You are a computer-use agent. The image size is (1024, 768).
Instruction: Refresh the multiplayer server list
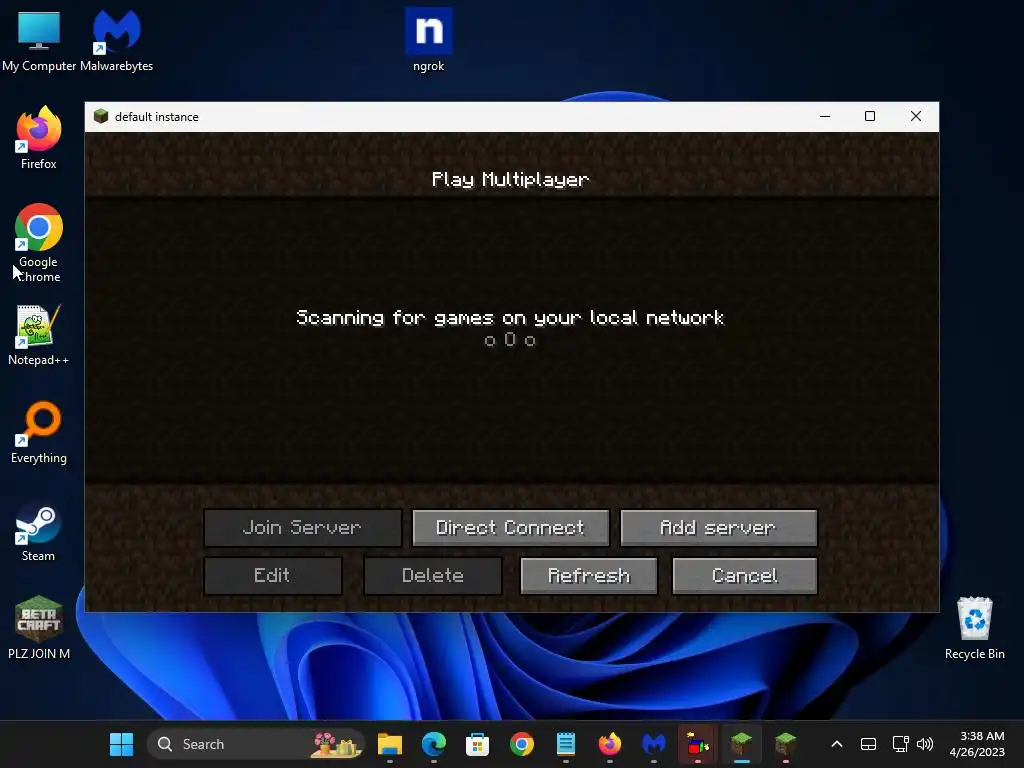(588, 575)
